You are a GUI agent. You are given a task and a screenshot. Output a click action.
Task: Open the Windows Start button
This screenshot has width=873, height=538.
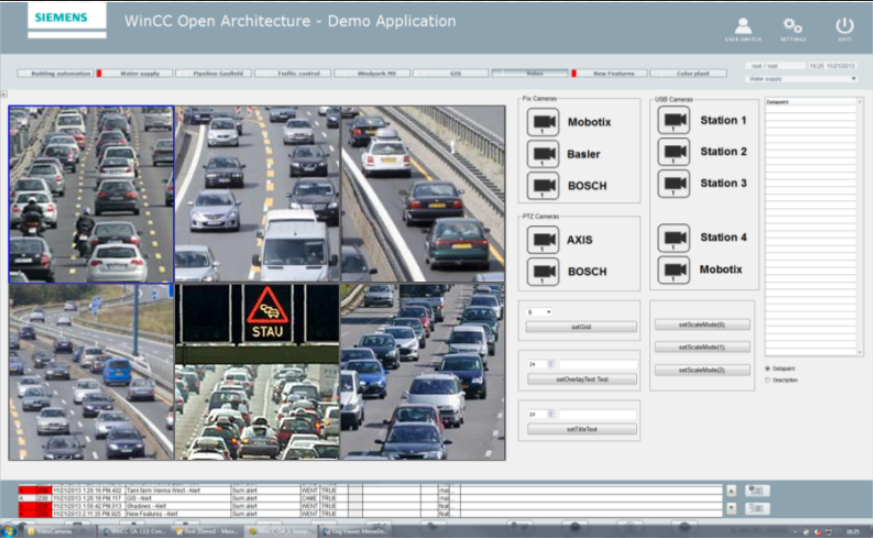coord(8,531)
